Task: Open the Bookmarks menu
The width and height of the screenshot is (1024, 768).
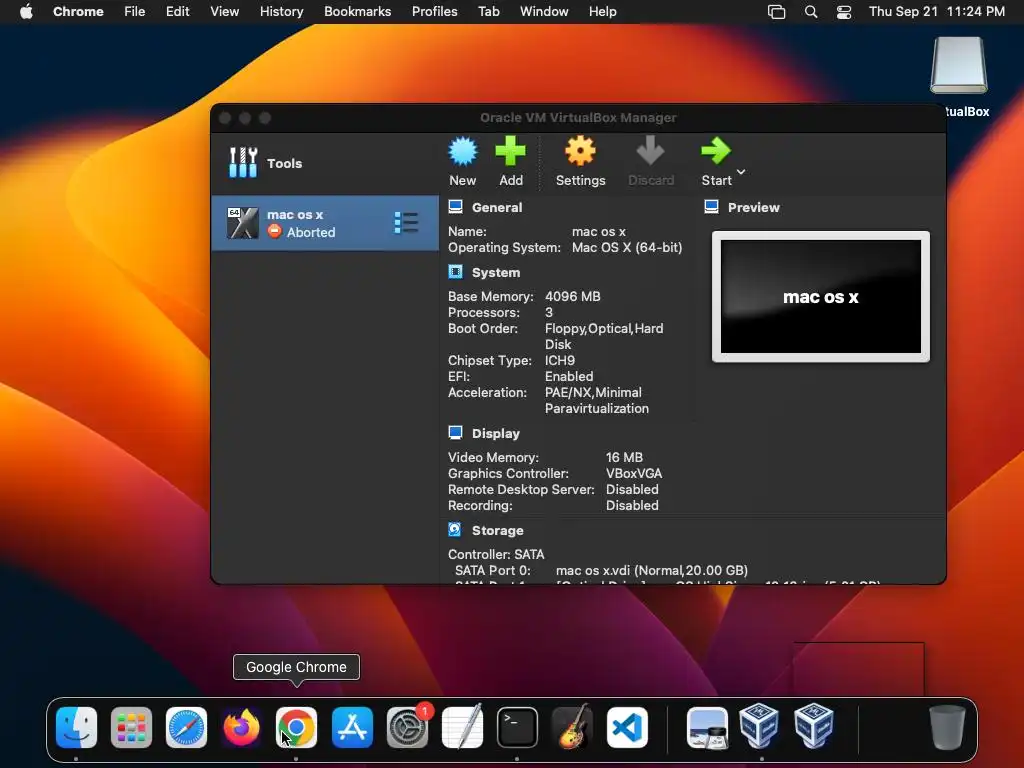Action: point(357,12)
